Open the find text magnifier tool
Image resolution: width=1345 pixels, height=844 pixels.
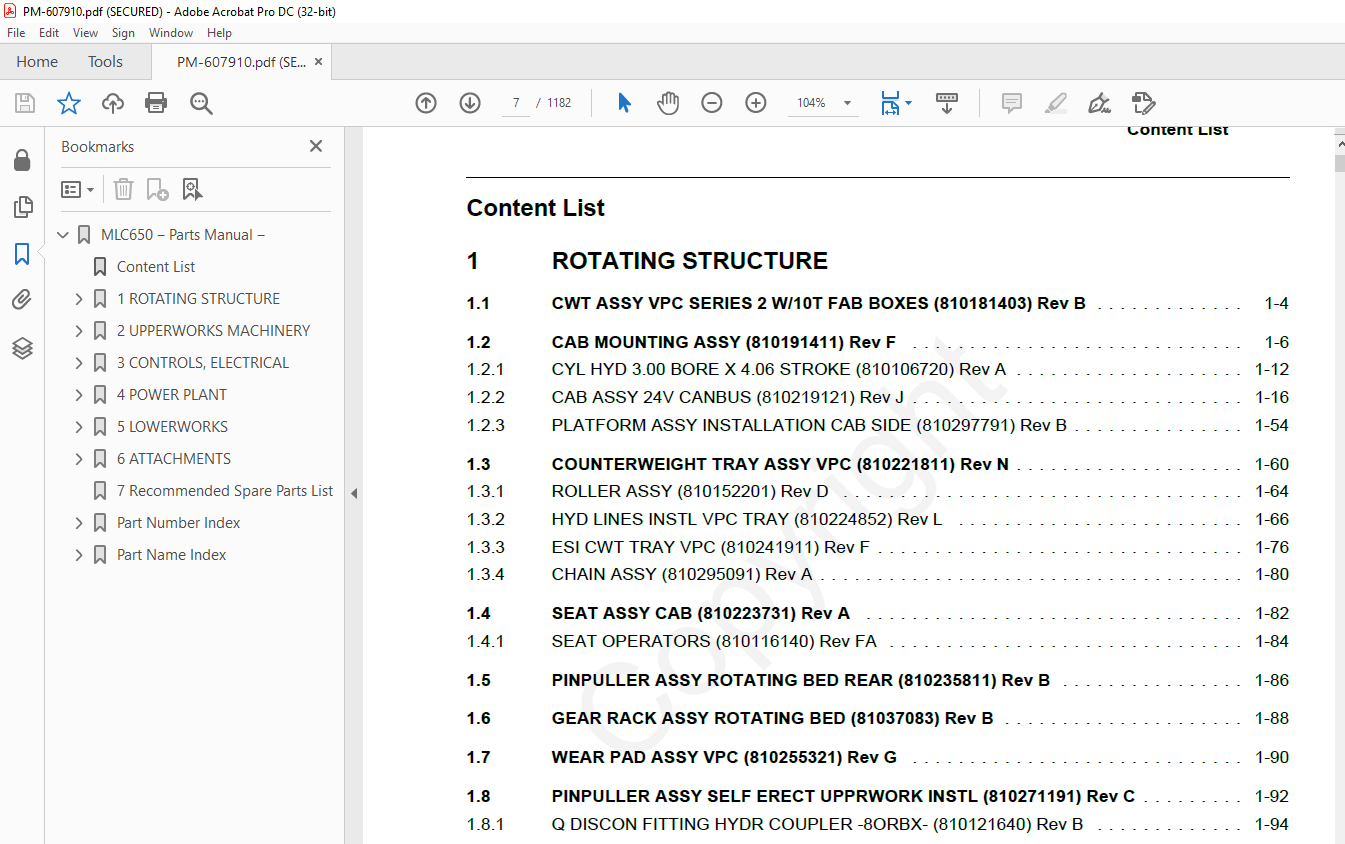(201, 103)
